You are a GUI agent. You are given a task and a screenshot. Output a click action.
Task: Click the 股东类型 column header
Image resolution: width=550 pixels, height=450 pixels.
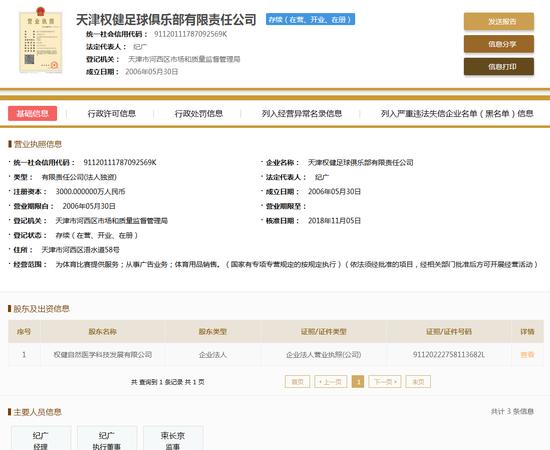213,331
